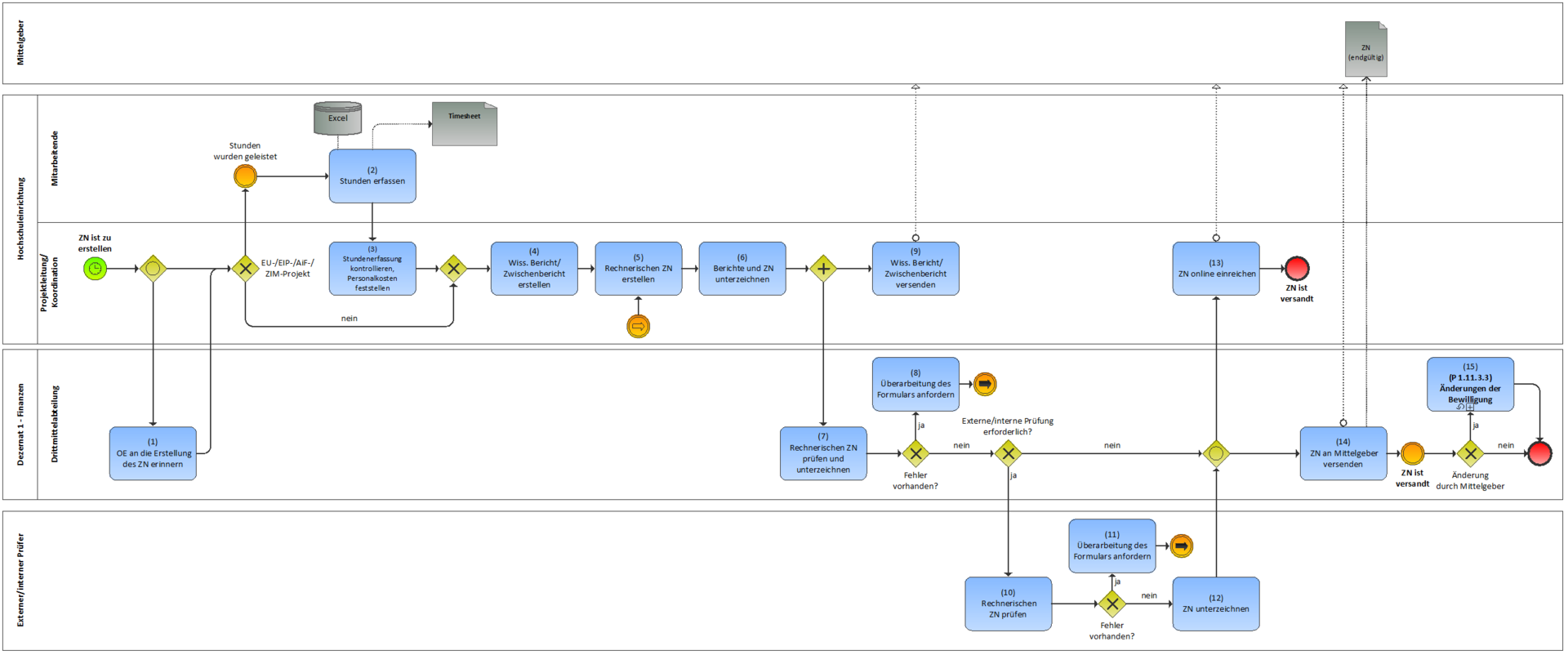Expand subprocess marker on 'Änderungen der Bewilligung'

point(1470,407)
